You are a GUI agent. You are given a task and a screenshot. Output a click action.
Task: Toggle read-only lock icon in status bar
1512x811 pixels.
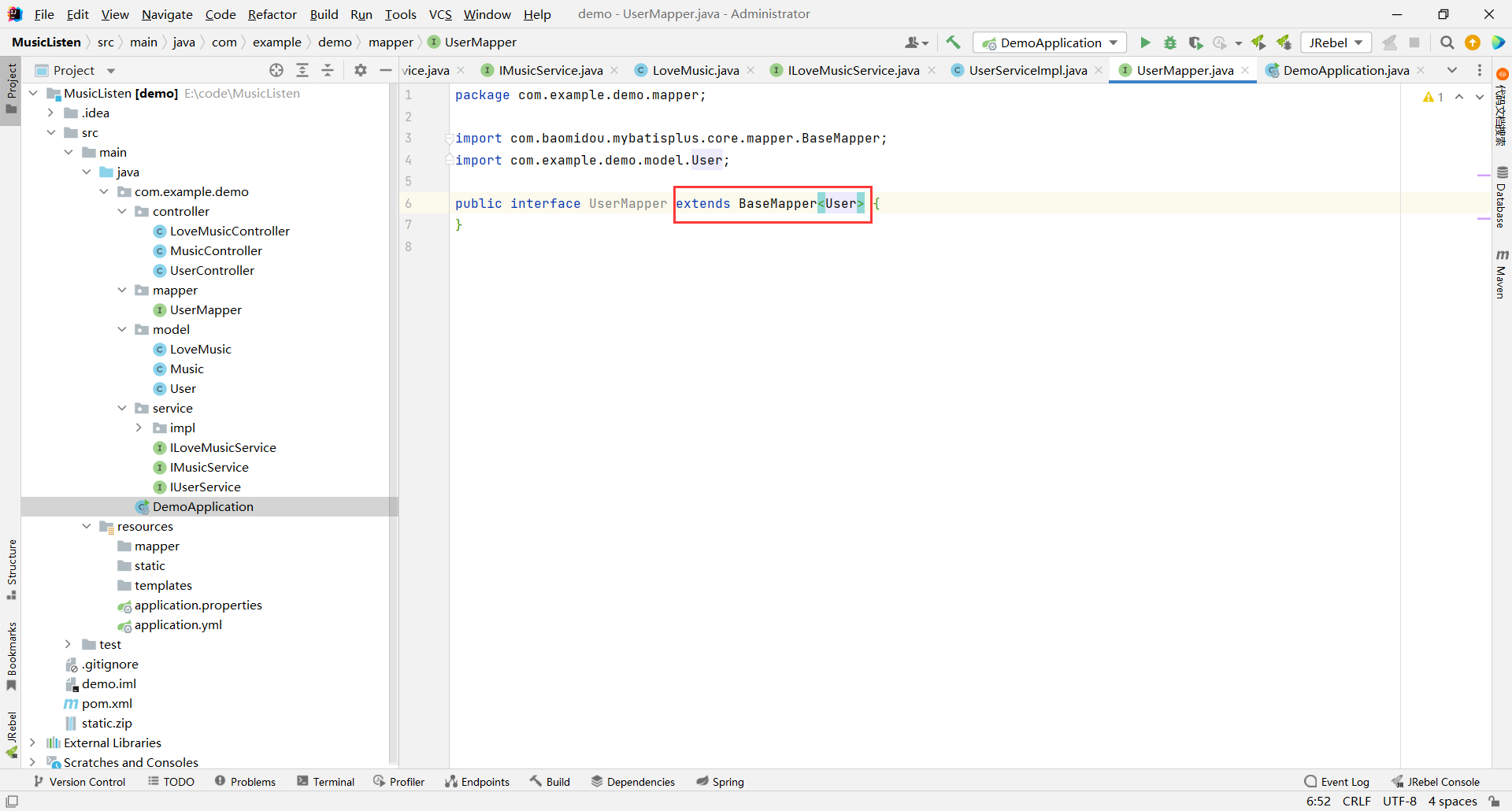(1494, 802)
